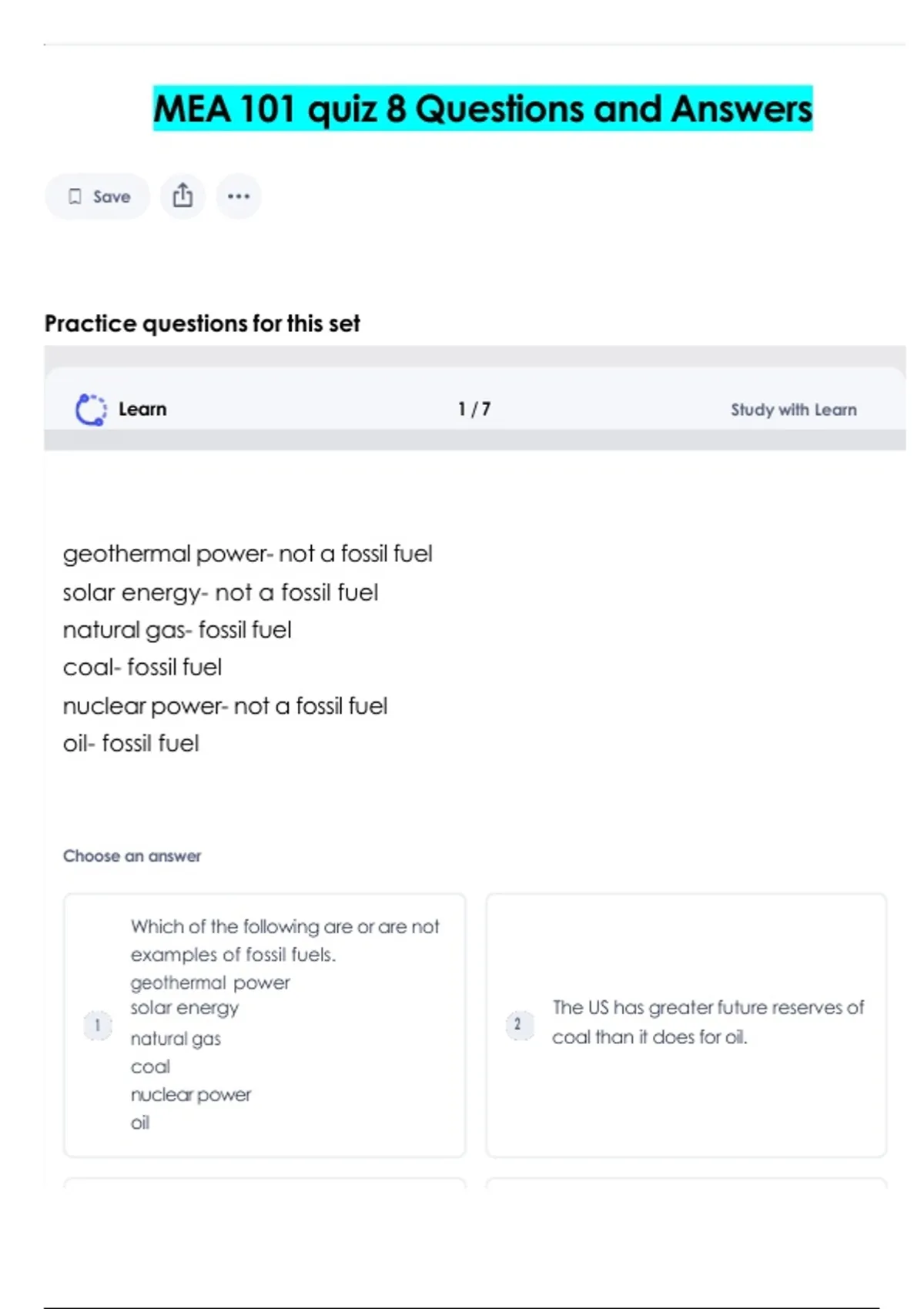Click the Practice questions for this set heading
Image resolution: width=924 pixels, height=1309 pixels.
[203, 323]
